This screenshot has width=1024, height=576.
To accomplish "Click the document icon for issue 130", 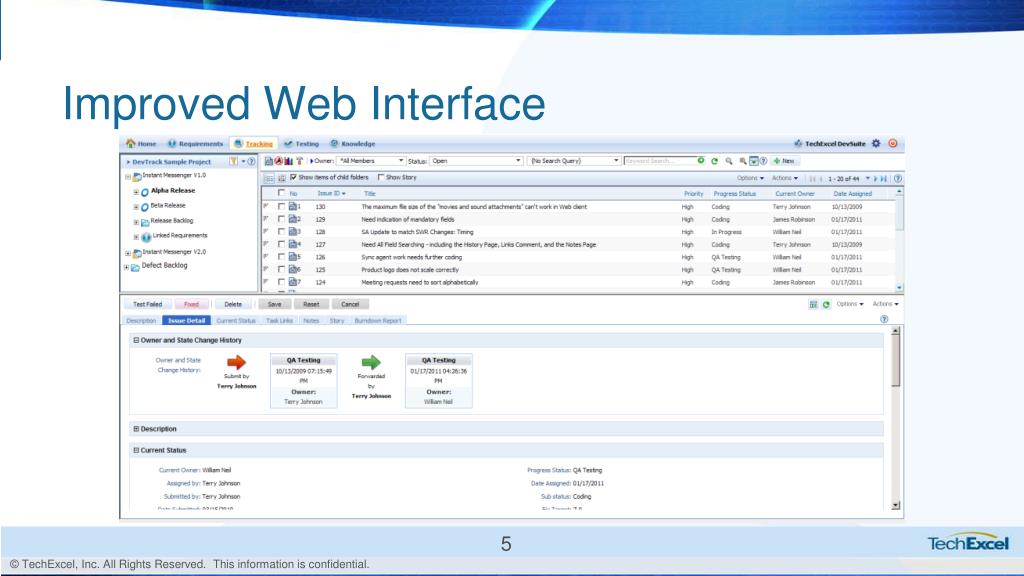I will (x=293, y=206).
